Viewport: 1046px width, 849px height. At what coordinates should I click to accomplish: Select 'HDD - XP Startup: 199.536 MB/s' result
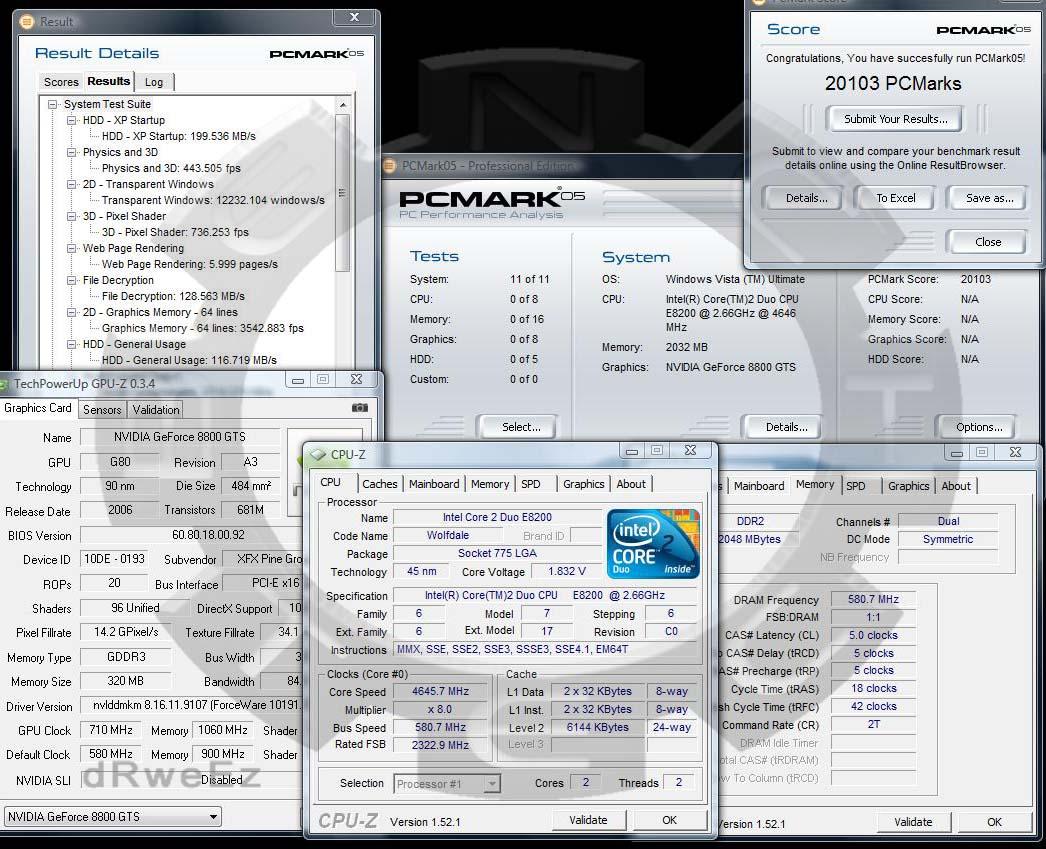point(178,136)
